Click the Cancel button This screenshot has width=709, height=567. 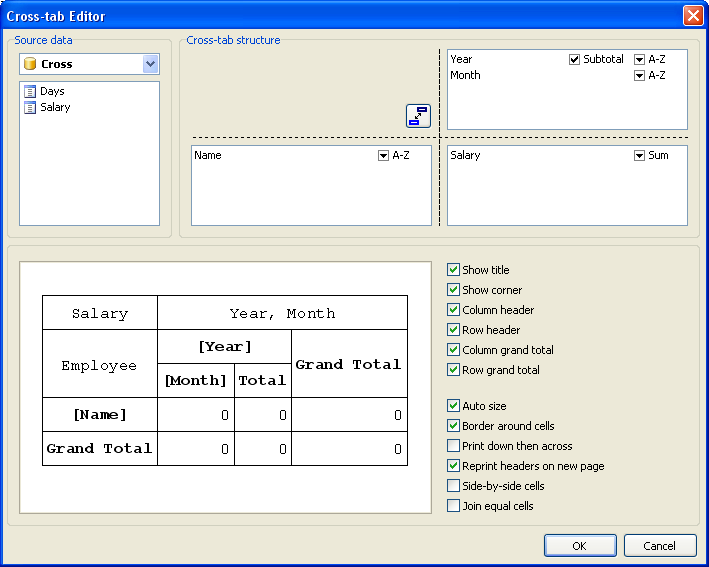tap(660, 546)
